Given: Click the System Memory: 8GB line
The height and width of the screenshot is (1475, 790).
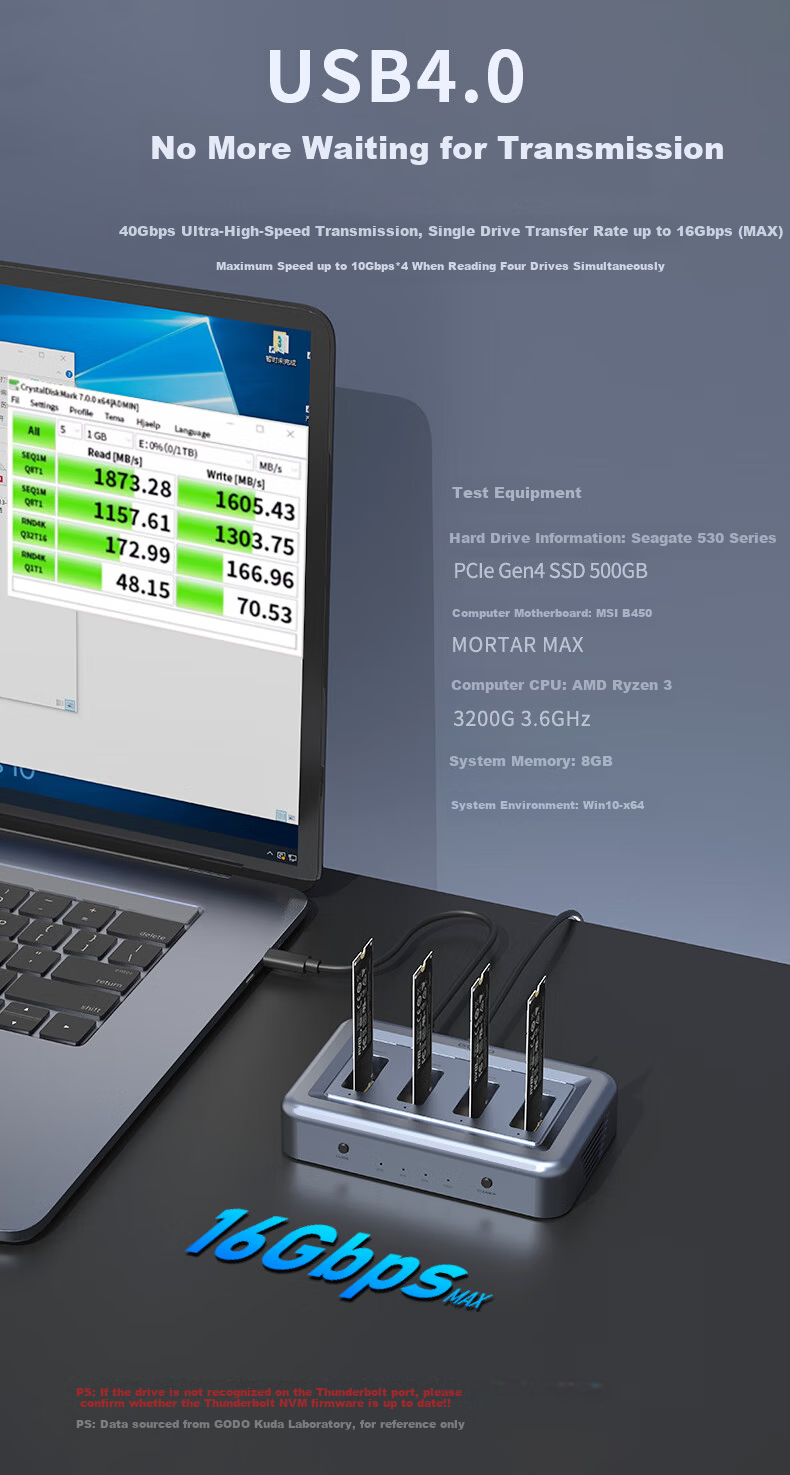Looking at the screenshot, I should [x=530, y=761].
